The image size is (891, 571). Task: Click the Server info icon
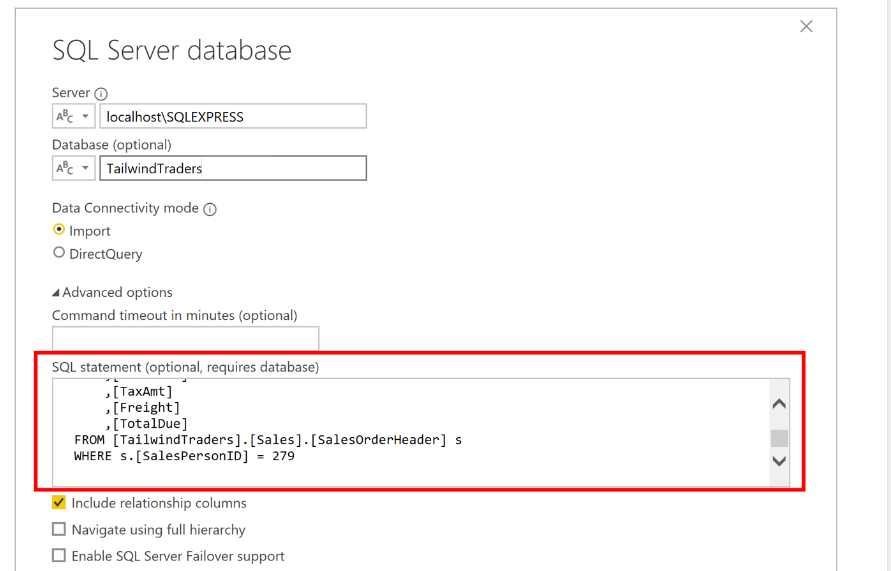(x=101, y=94)
